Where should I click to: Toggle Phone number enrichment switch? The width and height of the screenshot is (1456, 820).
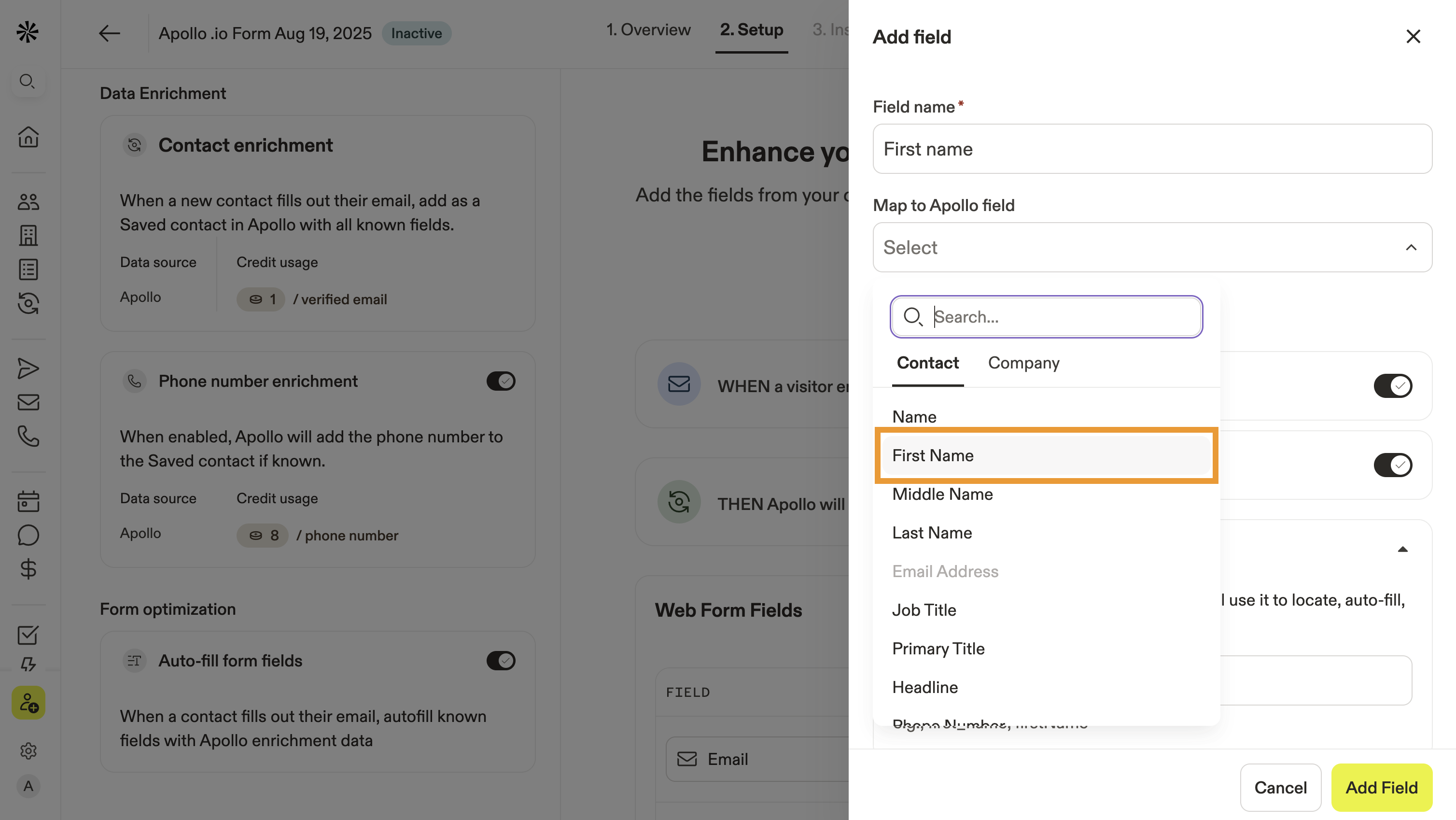(x=501, y=381)
